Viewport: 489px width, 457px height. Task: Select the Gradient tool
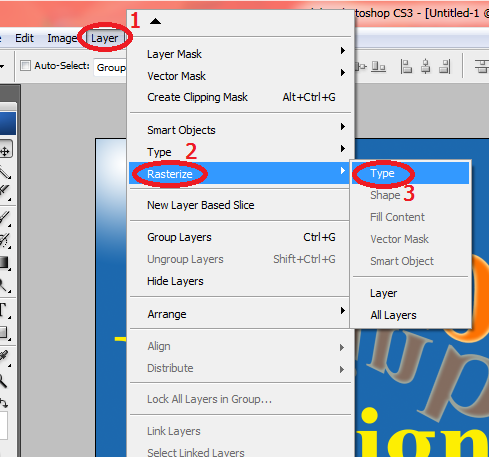(4, 262)
